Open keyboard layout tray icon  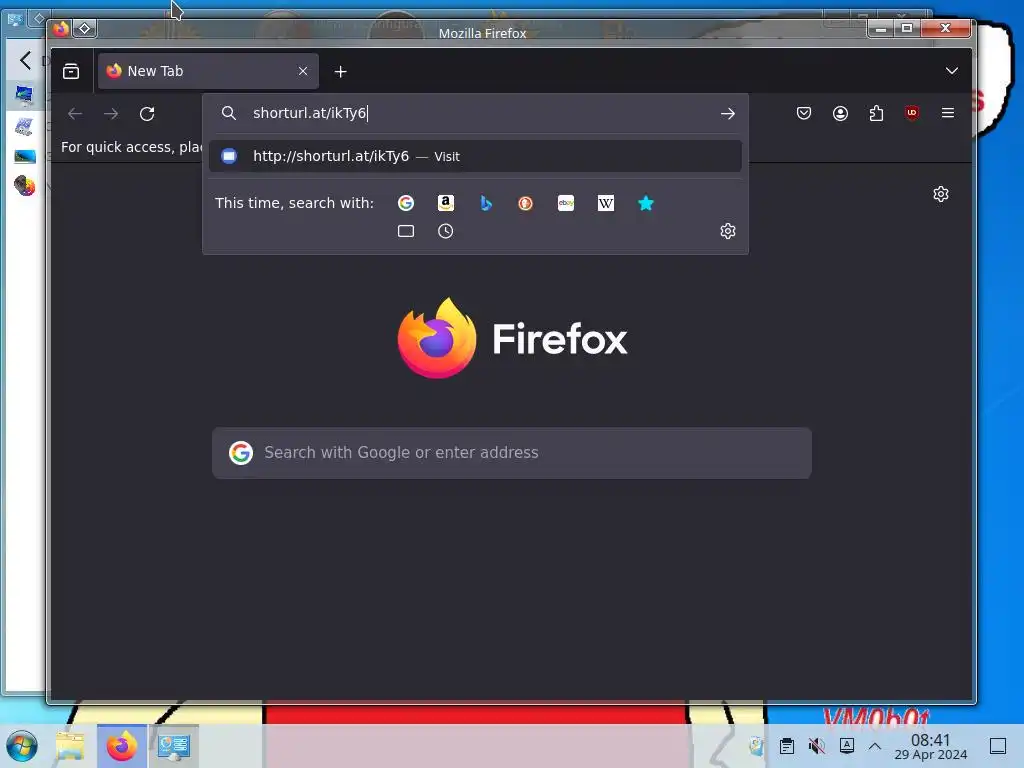tap(846, 746)
